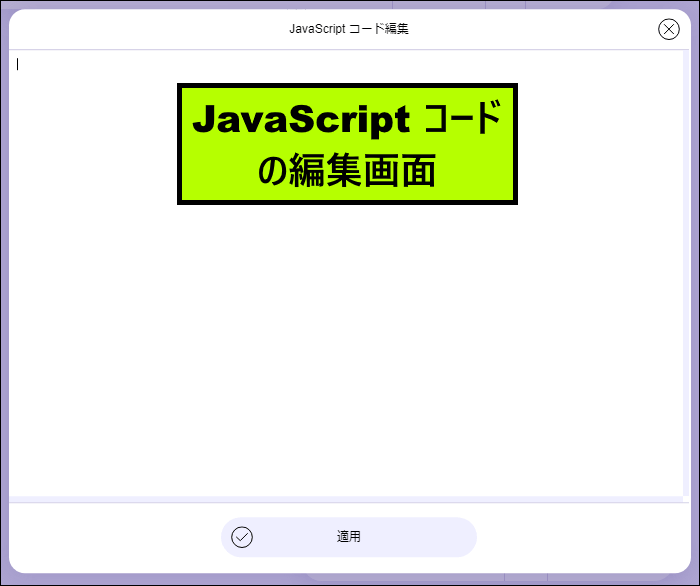The height and width of the screenshot is (586, 700).
Task: Click the vertical scrollbar at the editor's right edge
Action: pos(686,270)
